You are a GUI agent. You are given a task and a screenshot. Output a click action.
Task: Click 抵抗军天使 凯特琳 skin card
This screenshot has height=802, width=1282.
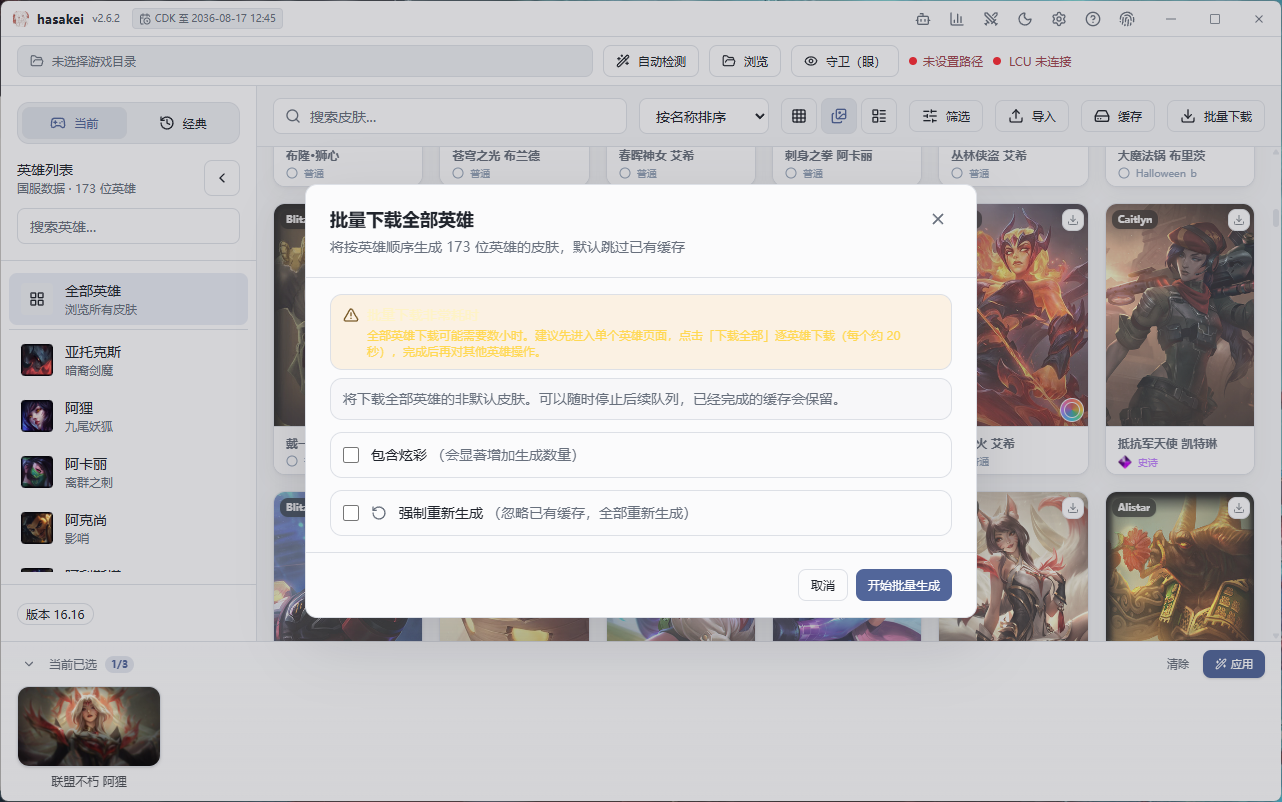click(x=1180, y=339)
